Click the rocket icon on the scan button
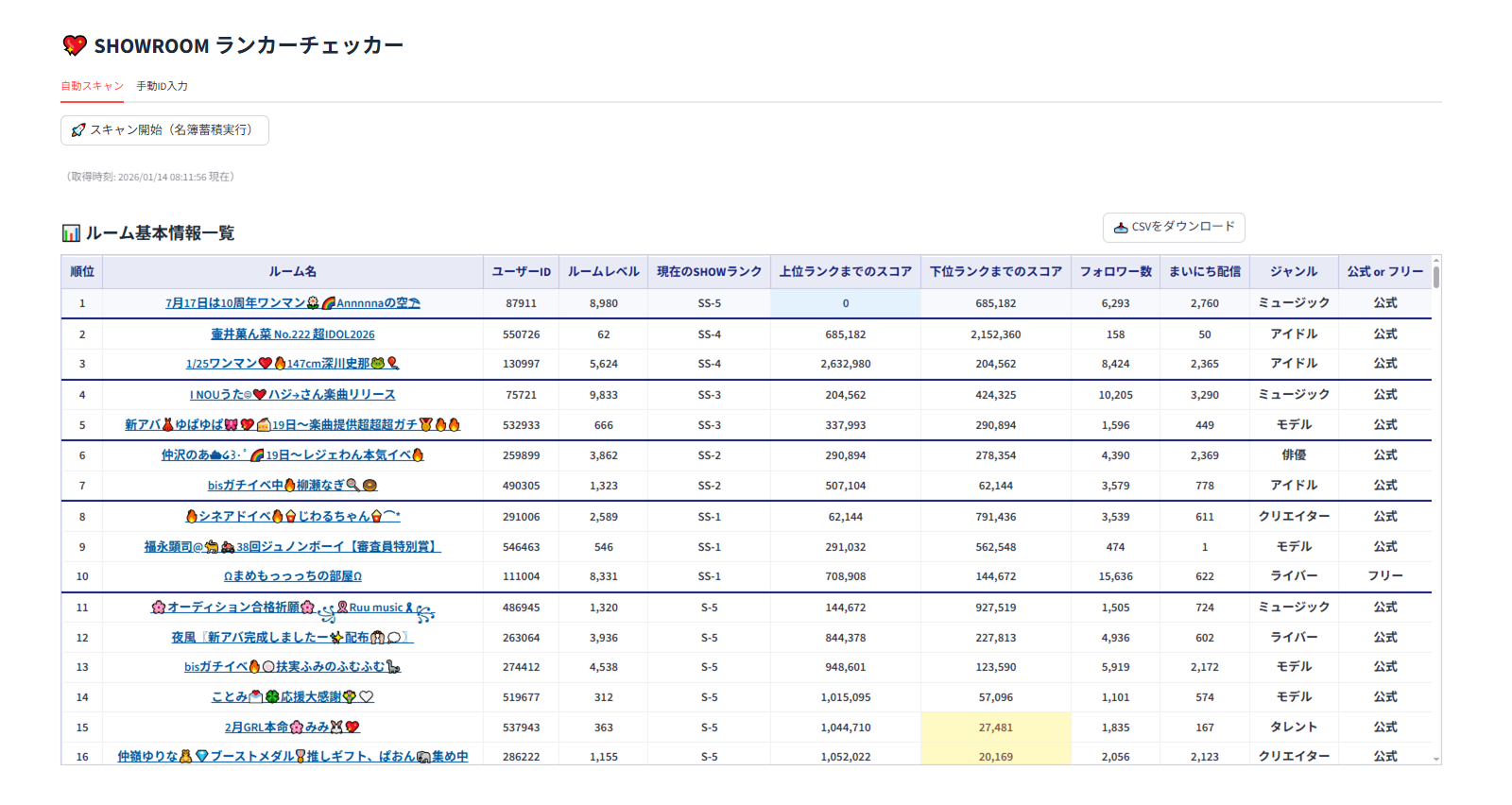The image size is (1512, 805). pos(78,130)
